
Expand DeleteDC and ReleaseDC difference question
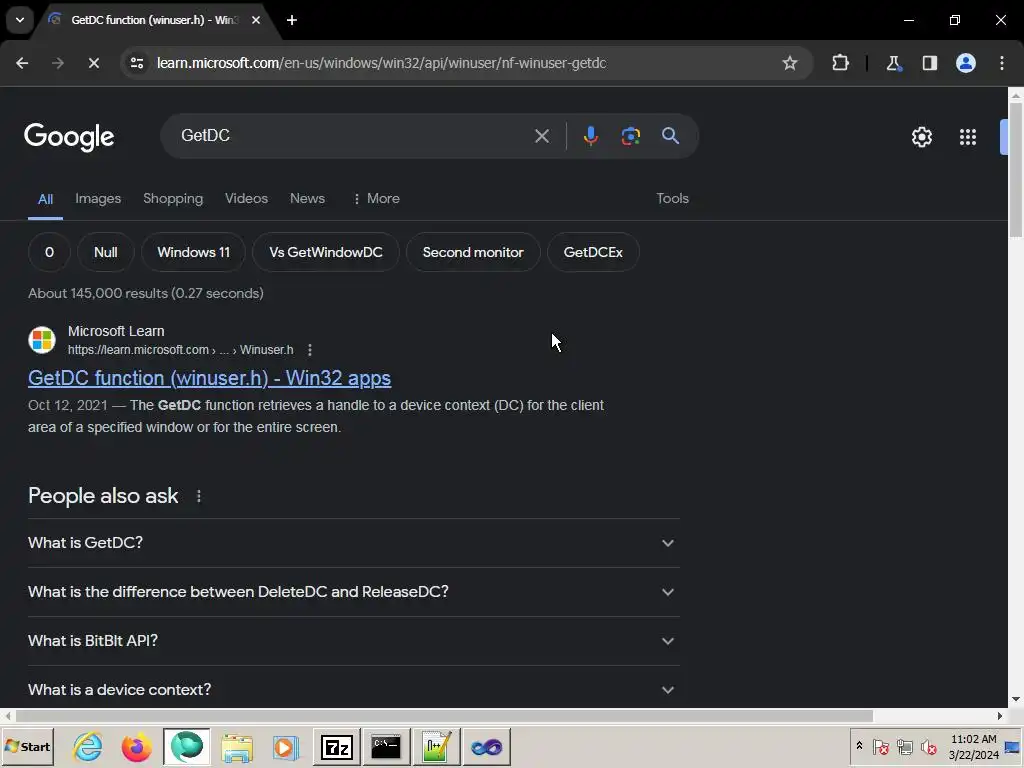coord(353,592)
